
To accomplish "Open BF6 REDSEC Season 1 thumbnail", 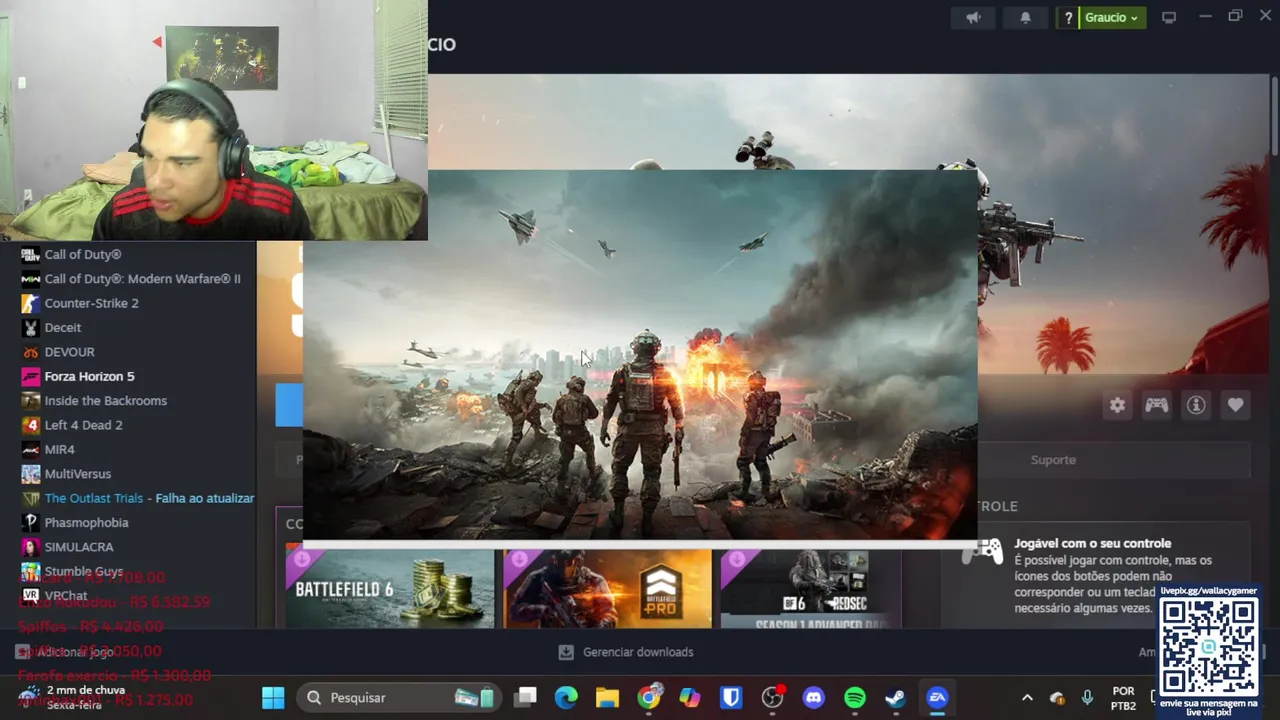I will 810,588.
